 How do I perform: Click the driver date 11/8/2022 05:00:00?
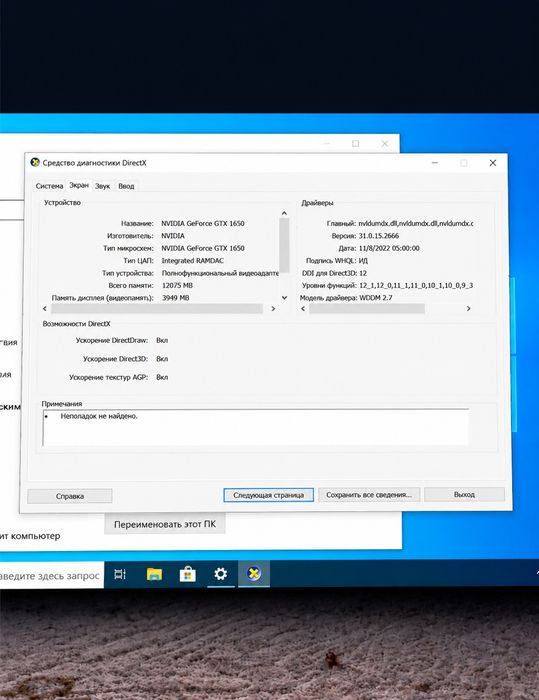389,248
